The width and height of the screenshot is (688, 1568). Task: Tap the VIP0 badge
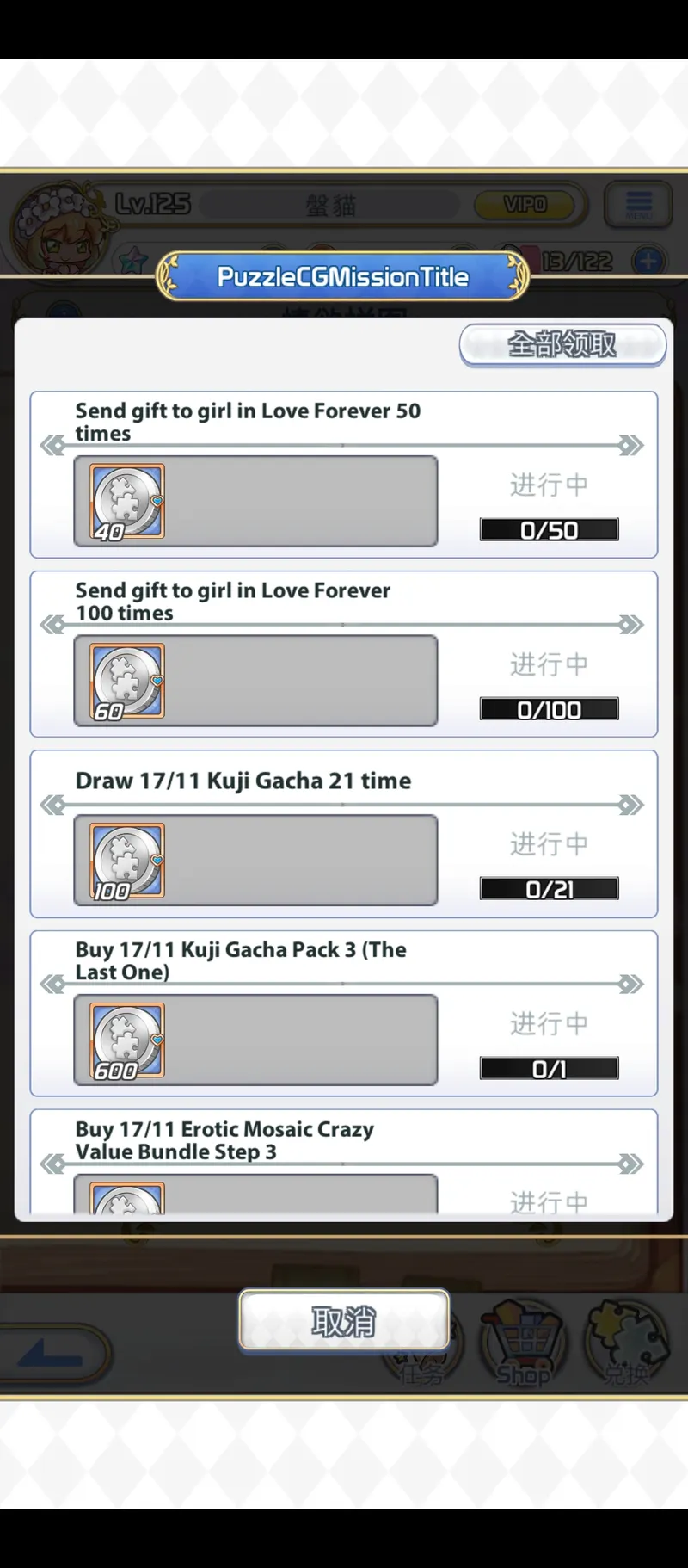pos(525,205)
